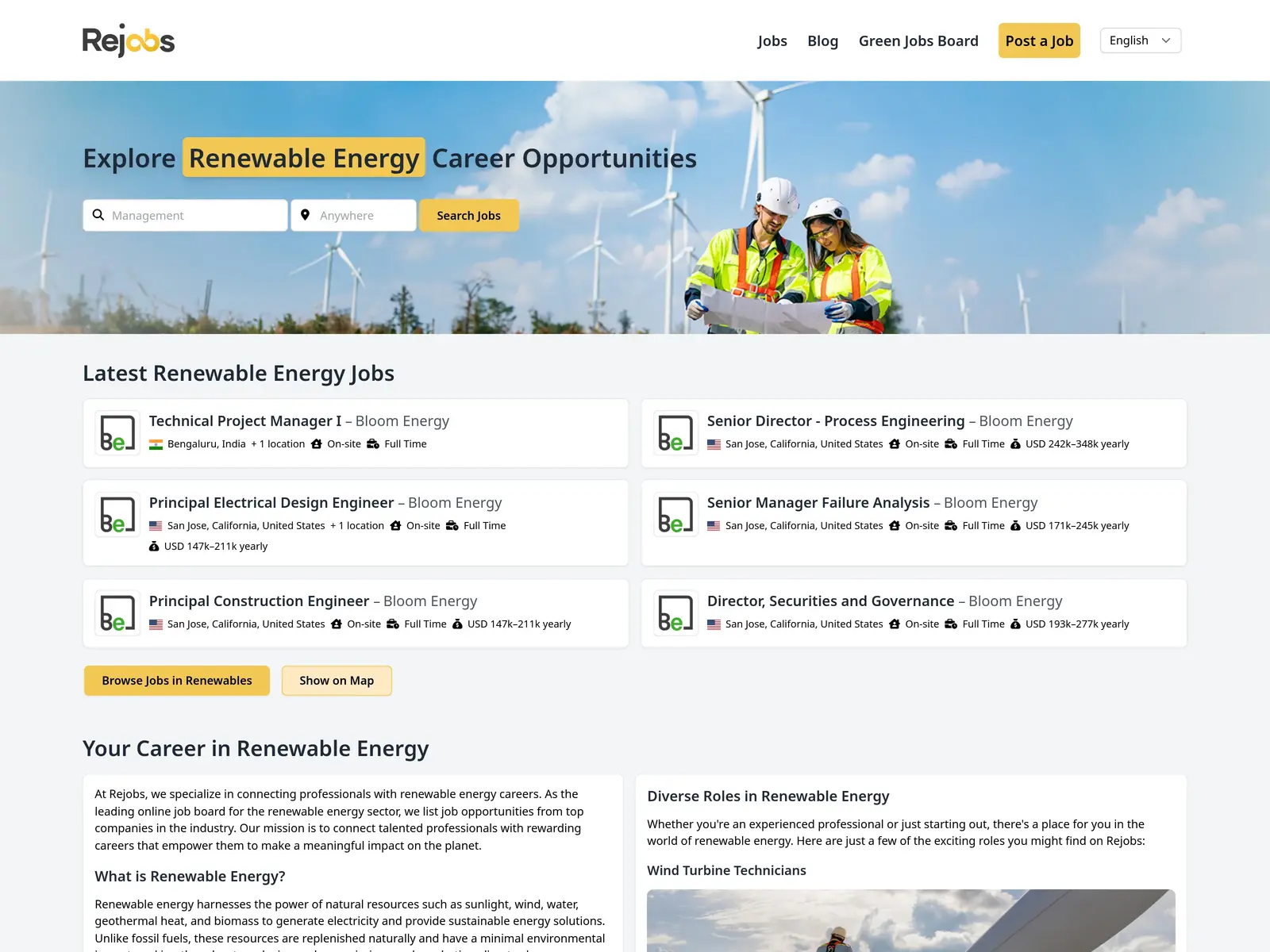Click Bloom Energy logo beside Senior Manager Failure Analysis

click(675, 515)
